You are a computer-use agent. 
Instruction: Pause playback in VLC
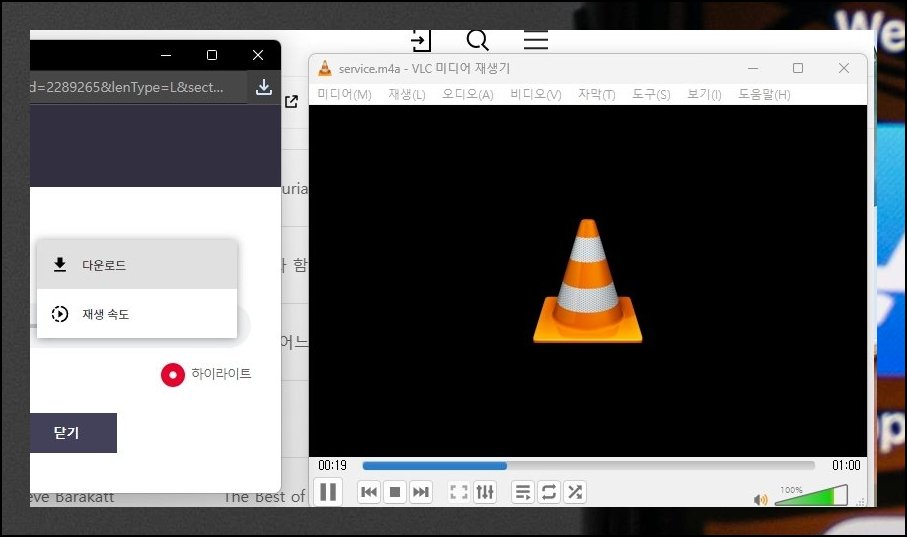click(328, 492)
